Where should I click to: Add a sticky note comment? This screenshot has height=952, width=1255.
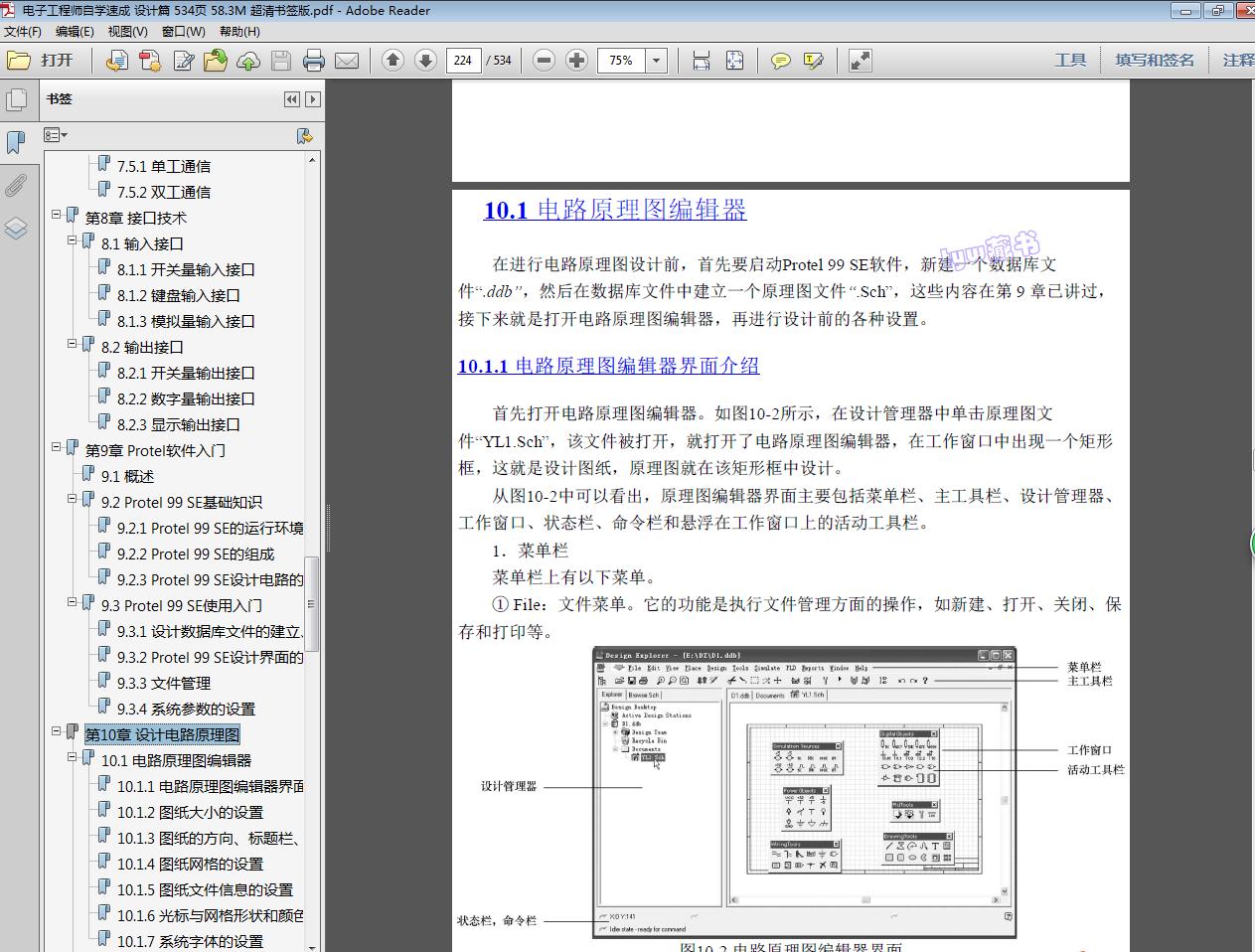point(781,61)
